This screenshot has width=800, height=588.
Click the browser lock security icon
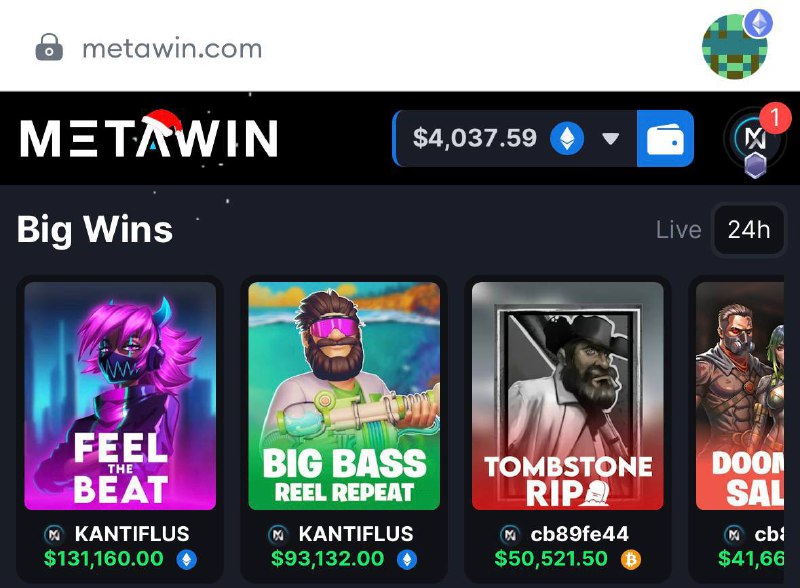[x=49, y=48]
